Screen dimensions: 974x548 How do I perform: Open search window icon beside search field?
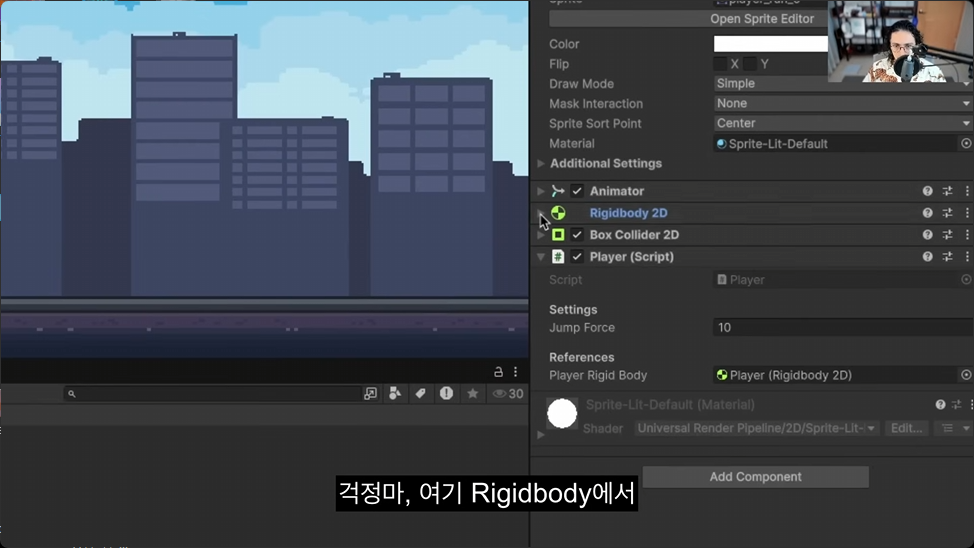[370, 393]
